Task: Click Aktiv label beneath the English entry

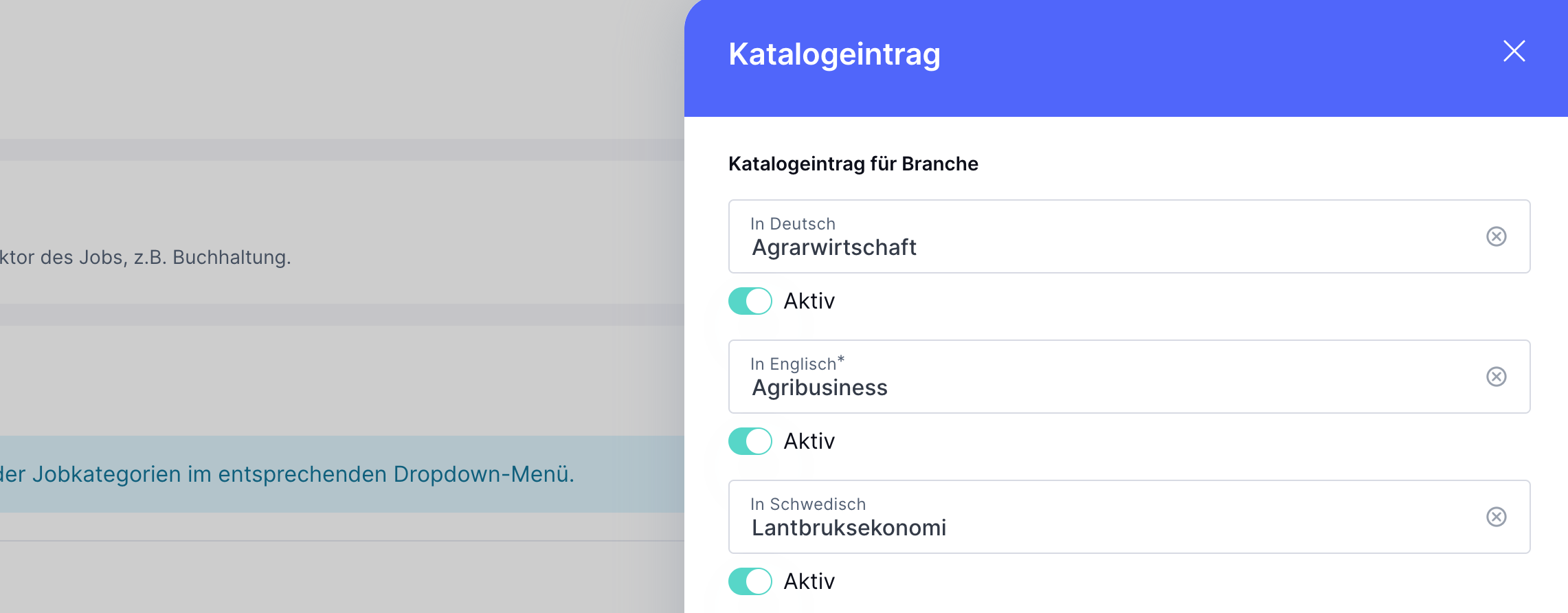Action: pyautogui.click(x=809, y=441)
